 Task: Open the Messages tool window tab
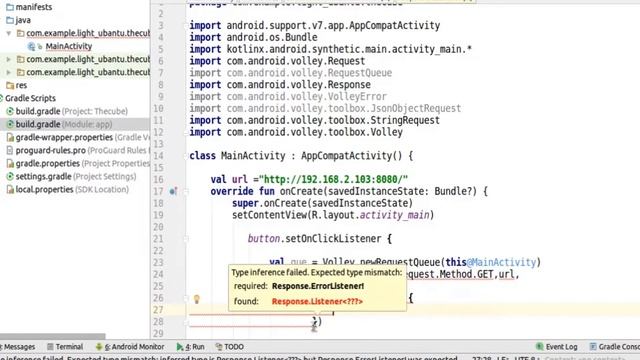tap(19, 347)
